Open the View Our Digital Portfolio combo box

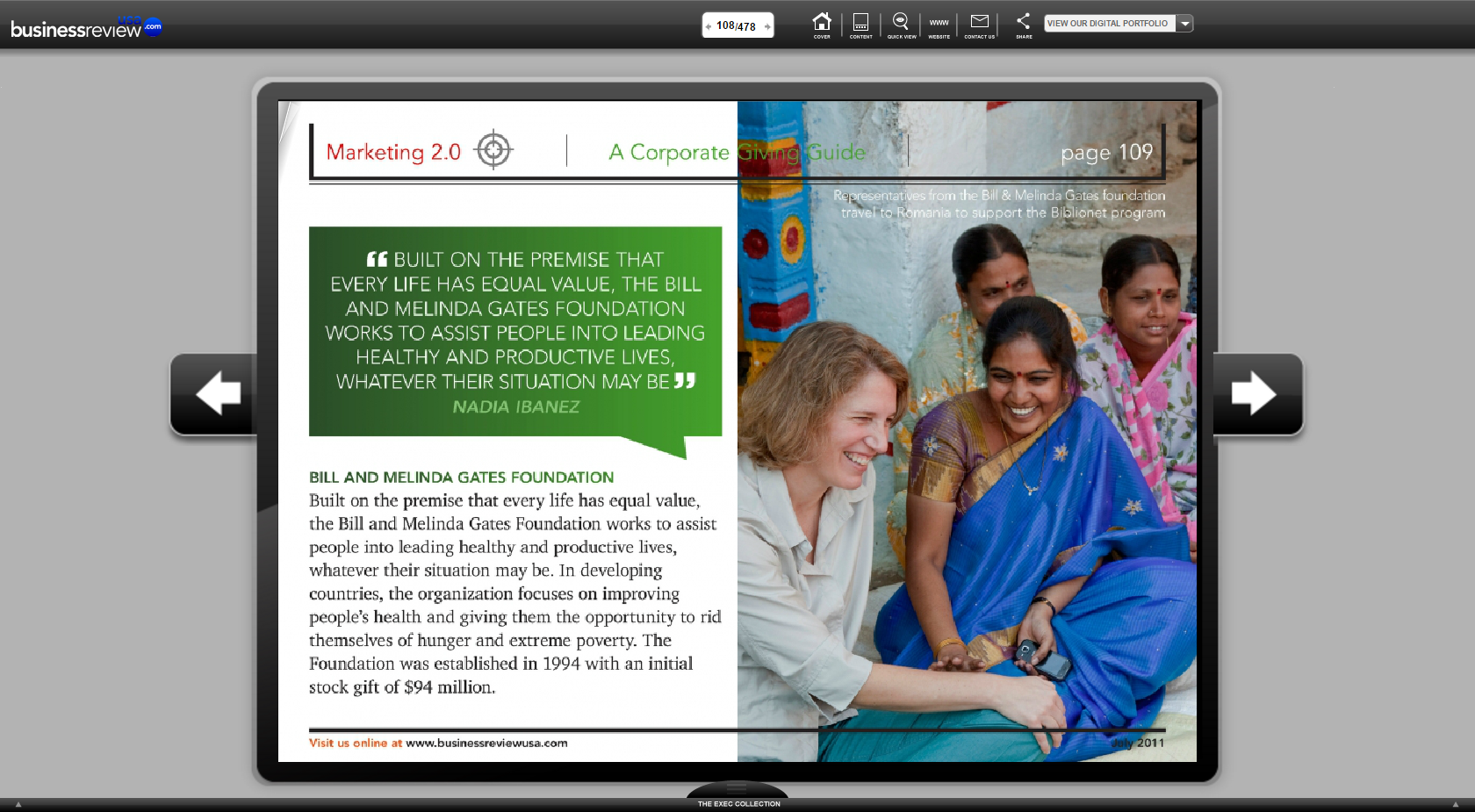[x=1108, y=24]
